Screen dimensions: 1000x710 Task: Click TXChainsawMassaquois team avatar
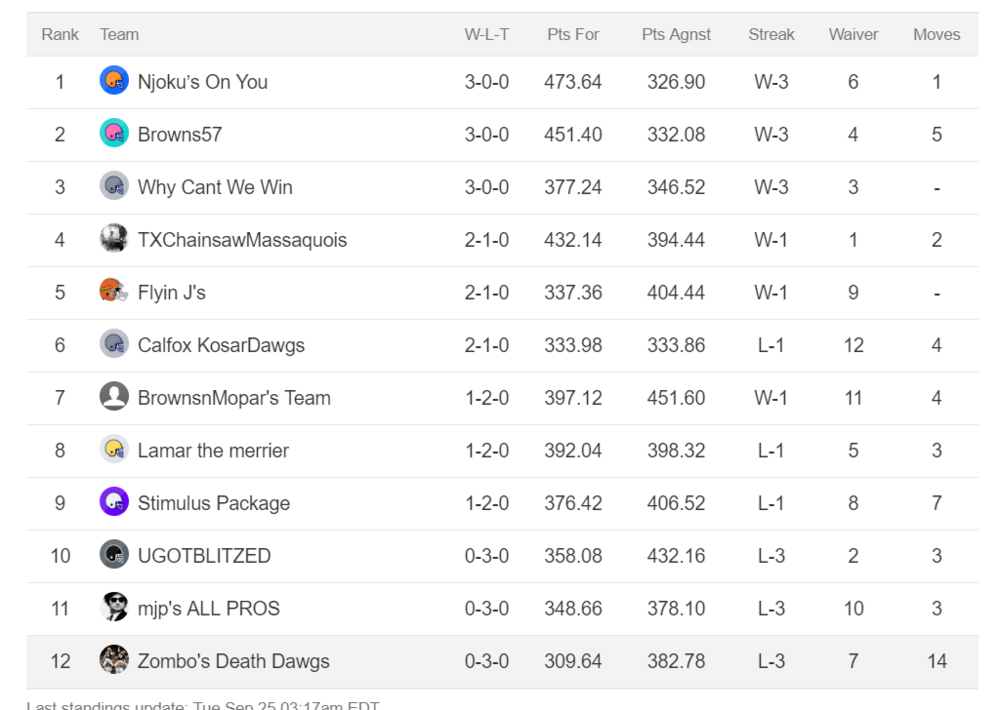click(x=114, y=238)
